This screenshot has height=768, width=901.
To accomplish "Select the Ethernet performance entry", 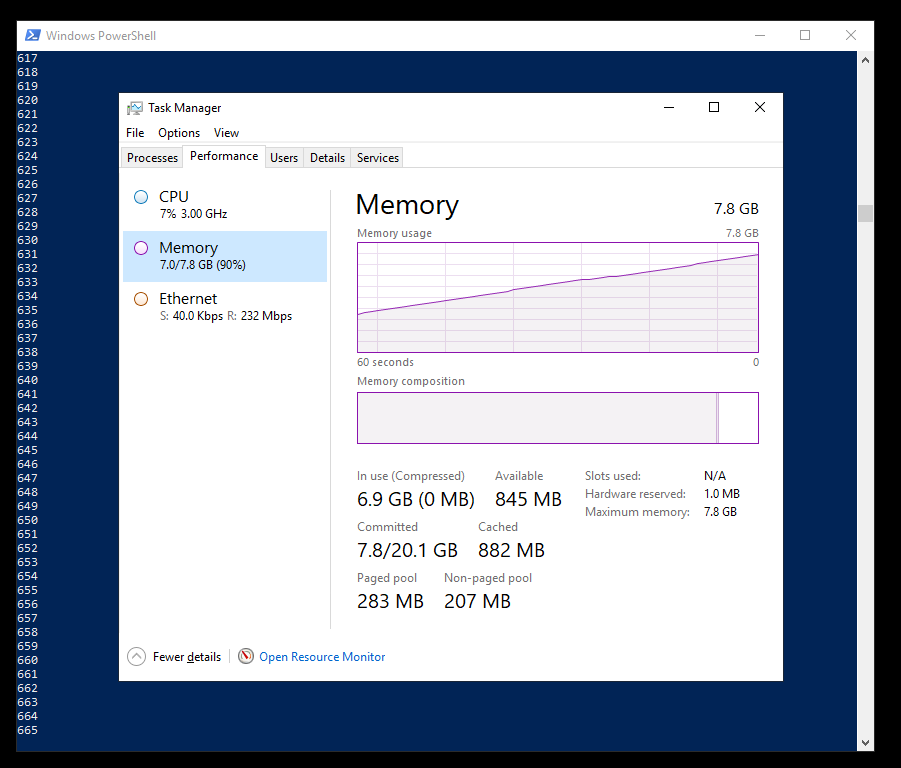I will (x=225, y=307).
